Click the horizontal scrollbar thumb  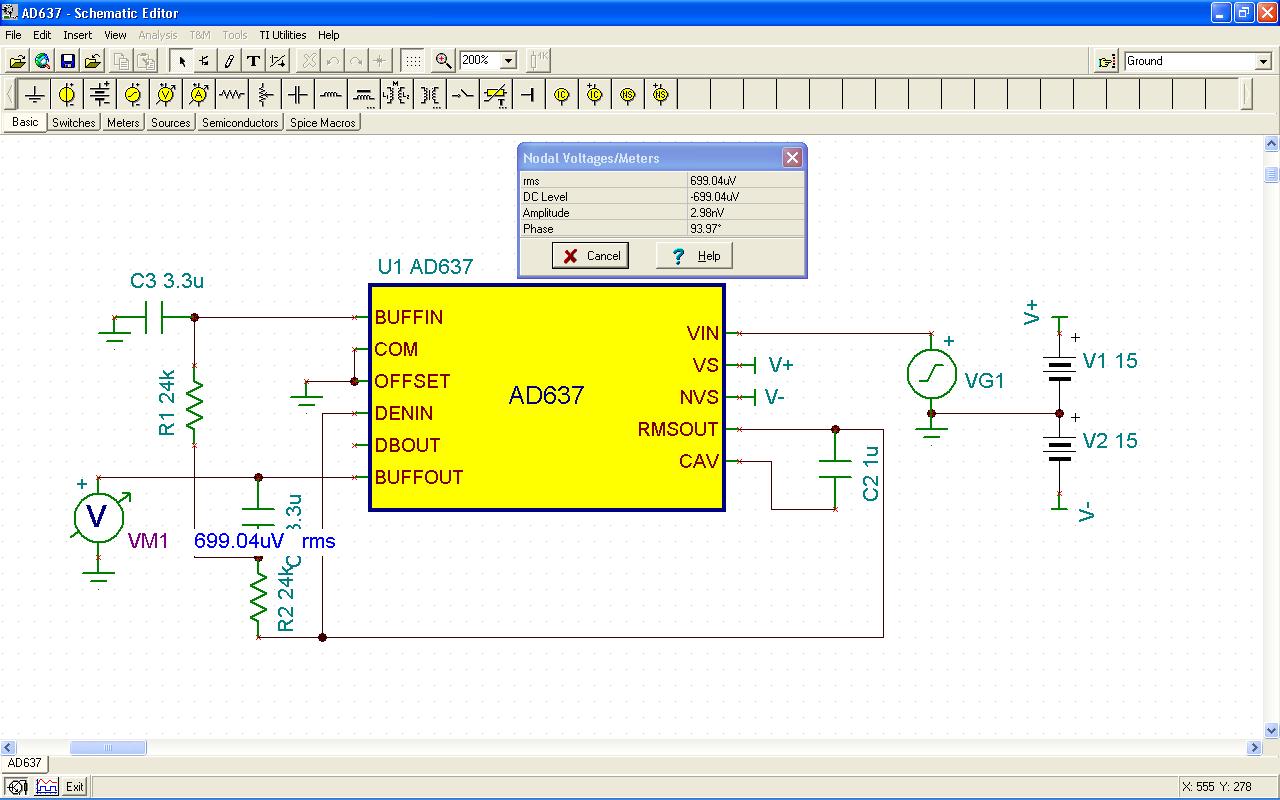click(x=108, y=748)
